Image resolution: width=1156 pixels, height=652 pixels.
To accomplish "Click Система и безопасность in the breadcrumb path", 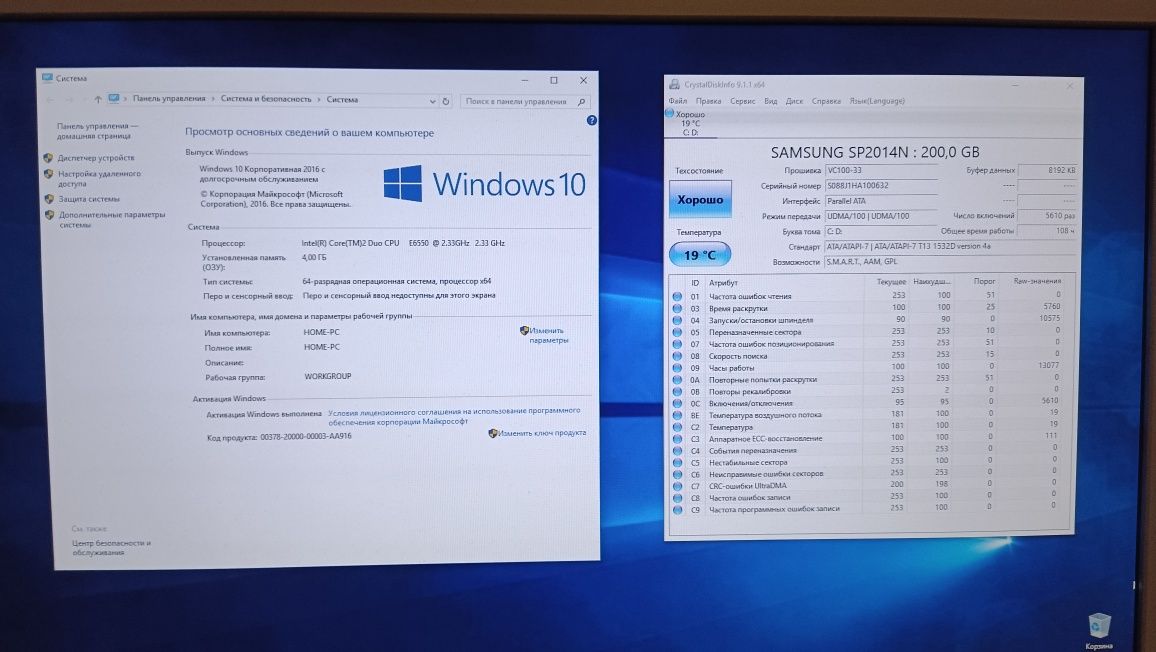I will (265, 99).
